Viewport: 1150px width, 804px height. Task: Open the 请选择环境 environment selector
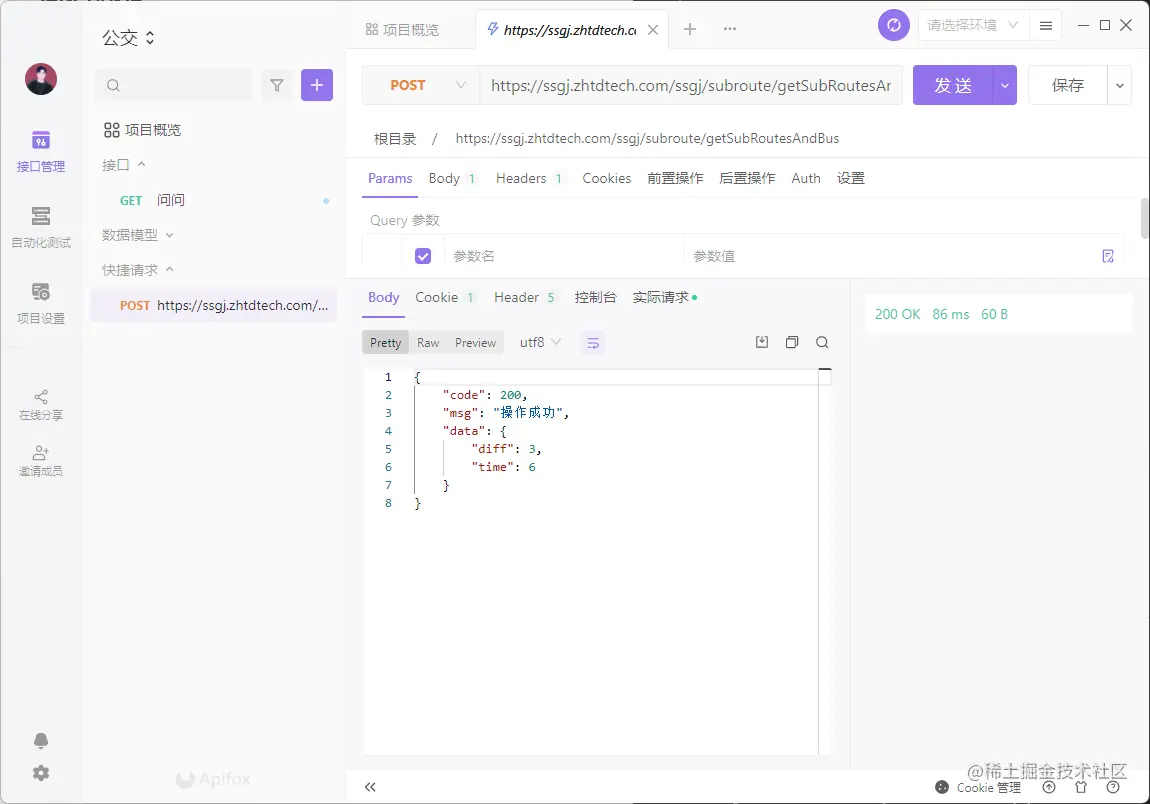click(x=973, y=26)
